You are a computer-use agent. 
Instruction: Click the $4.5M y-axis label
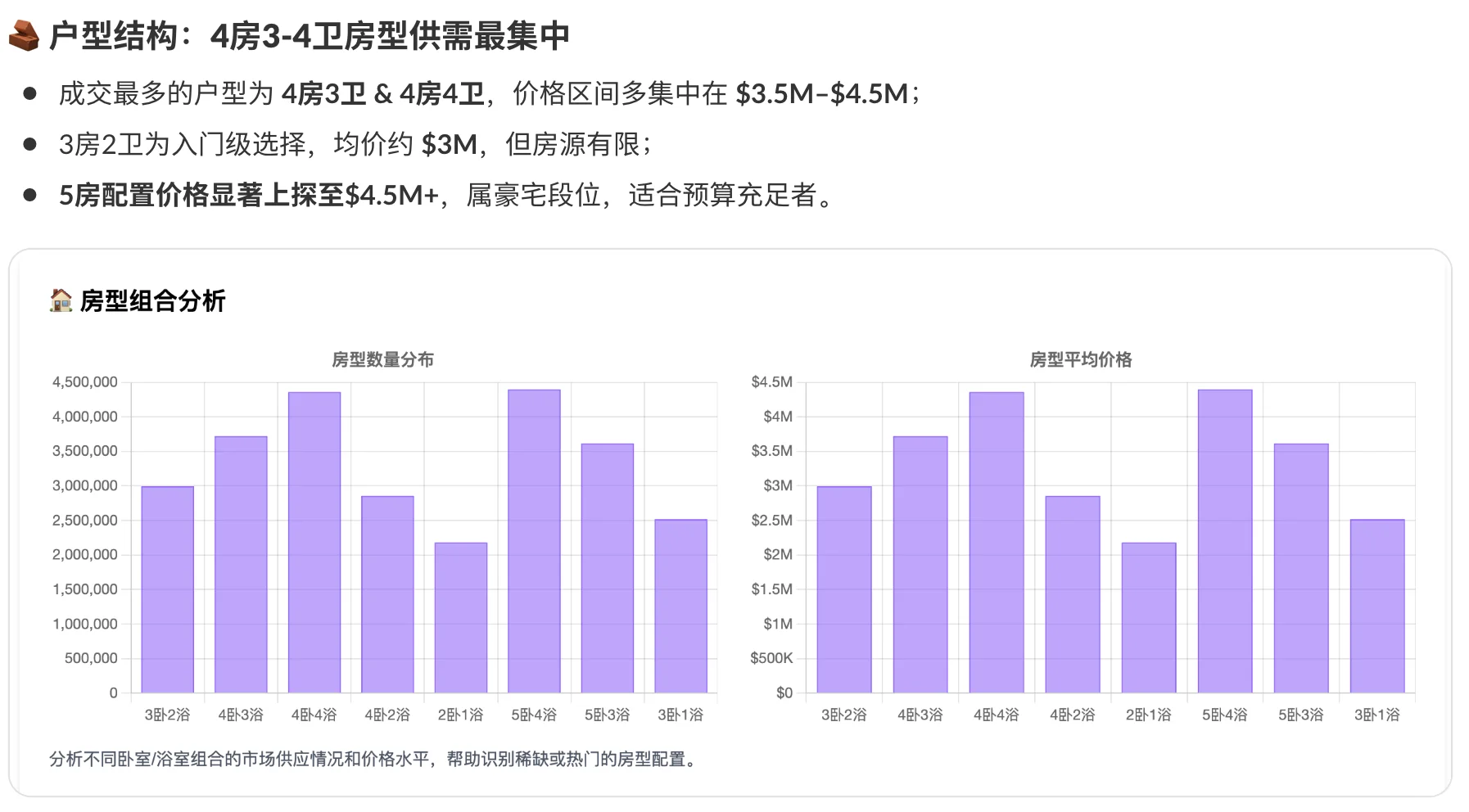tap(772, 382)
